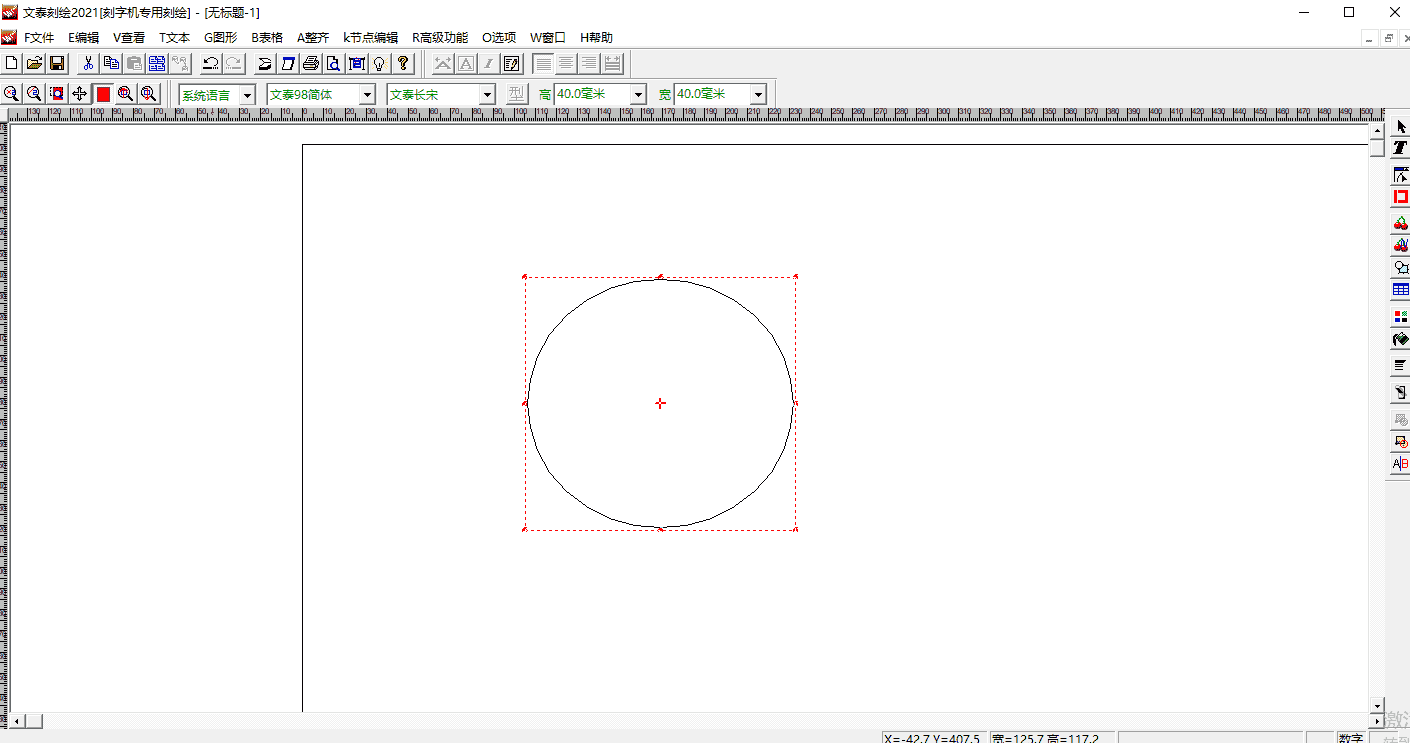
Task: Expand the 系统语言 language dropdown
Action: (247, 95)
